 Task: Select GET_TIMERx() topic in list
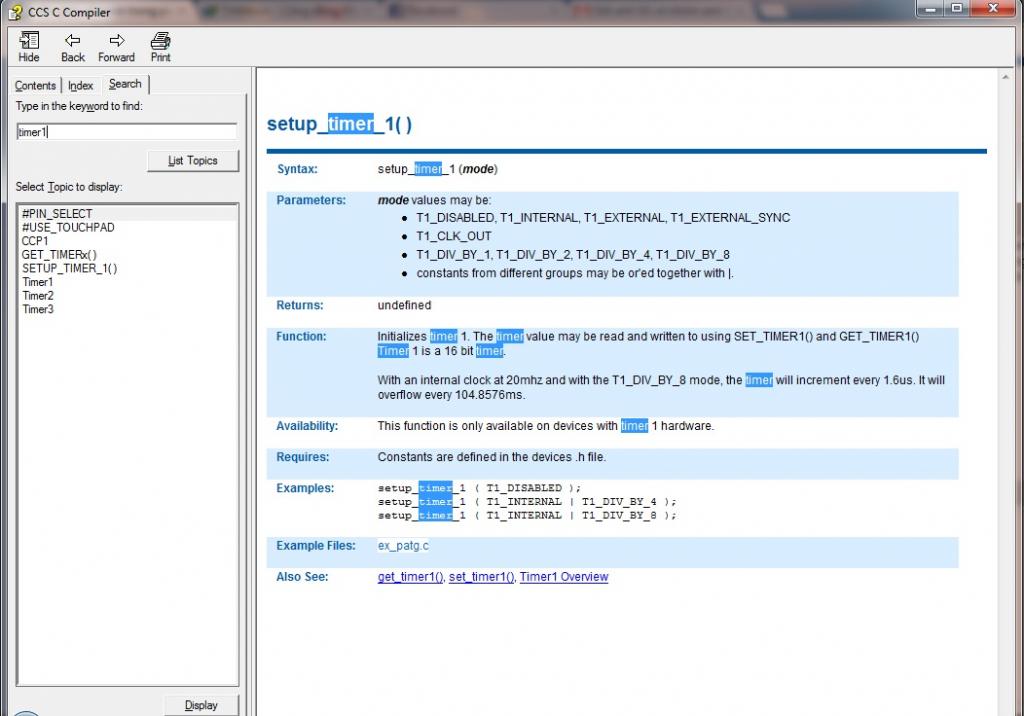pyautogui.click(x=59, y=255)
